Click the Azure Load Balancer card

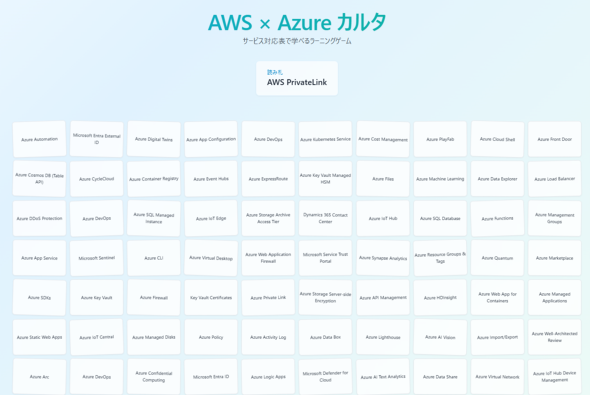coord(554,179)
